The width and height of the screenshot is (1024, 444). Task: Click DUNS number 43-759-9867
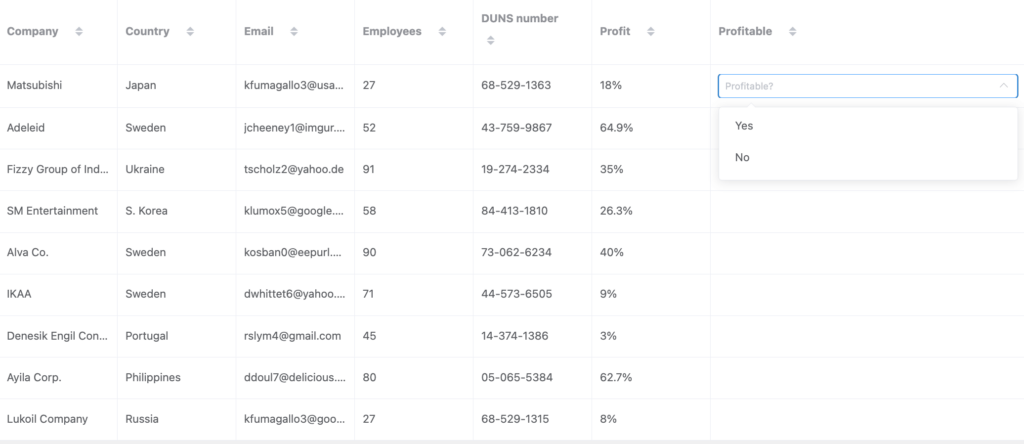tap(517, 128)
